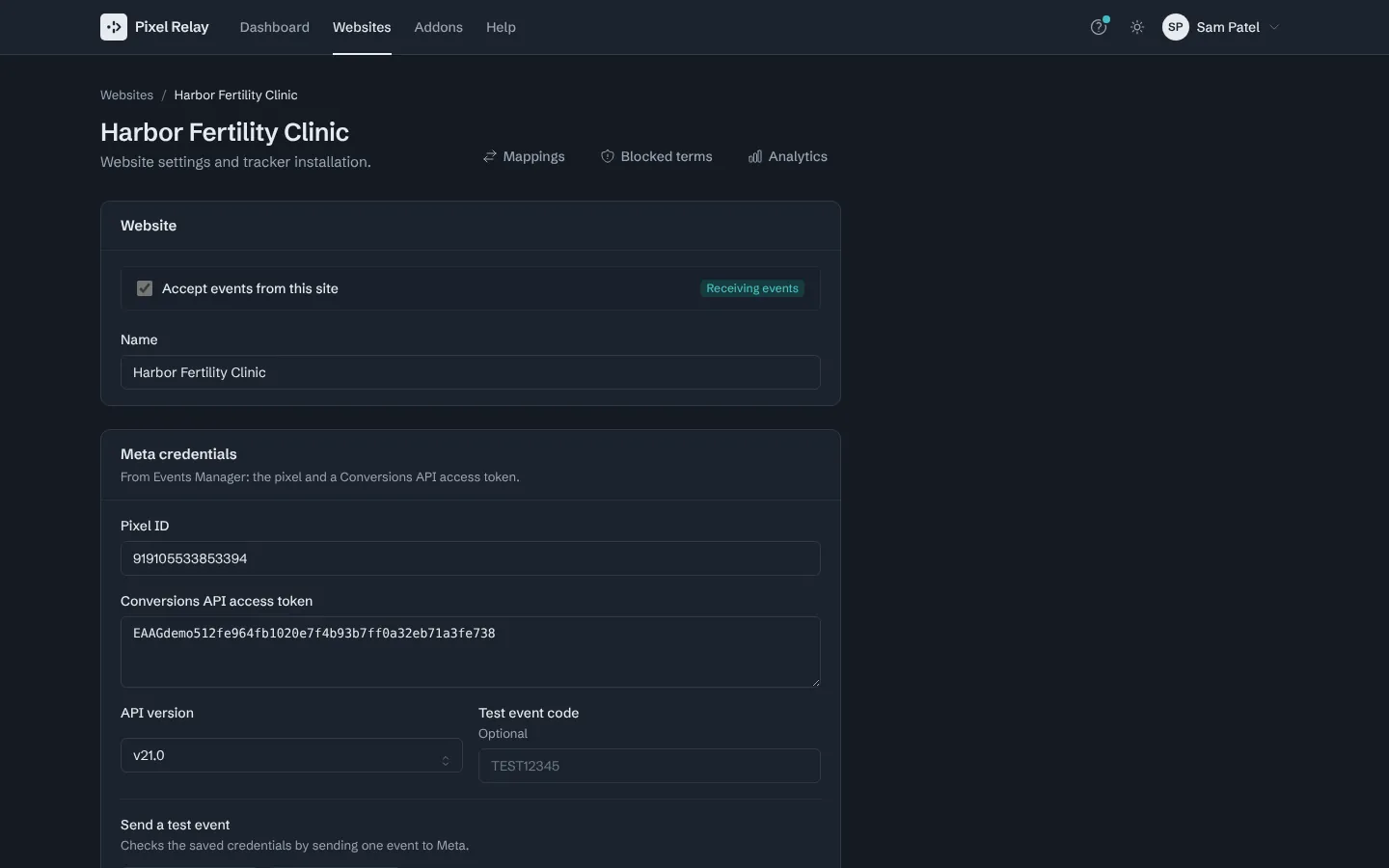Viewport: 1389px width, 868px height.
Task: Select the Websites nav tab
Action: click(x=362, y=27)
